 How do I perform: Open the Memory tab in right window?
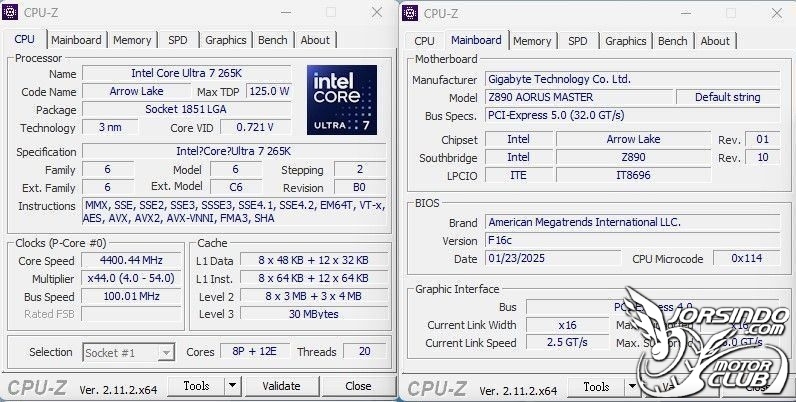click(x=532, y=41)
